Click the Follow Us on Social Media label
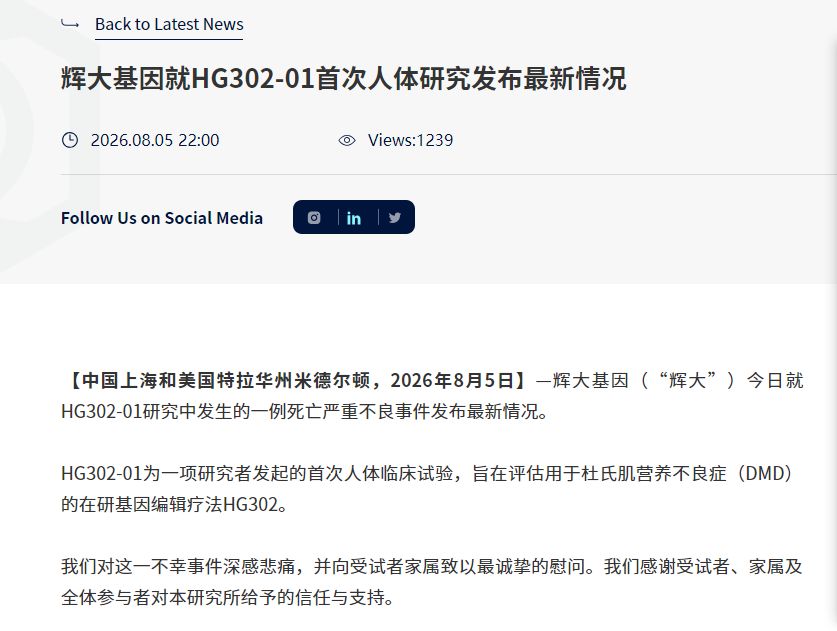Image resolution: width=837 pixels, height=631 pixels. [162, 218]
